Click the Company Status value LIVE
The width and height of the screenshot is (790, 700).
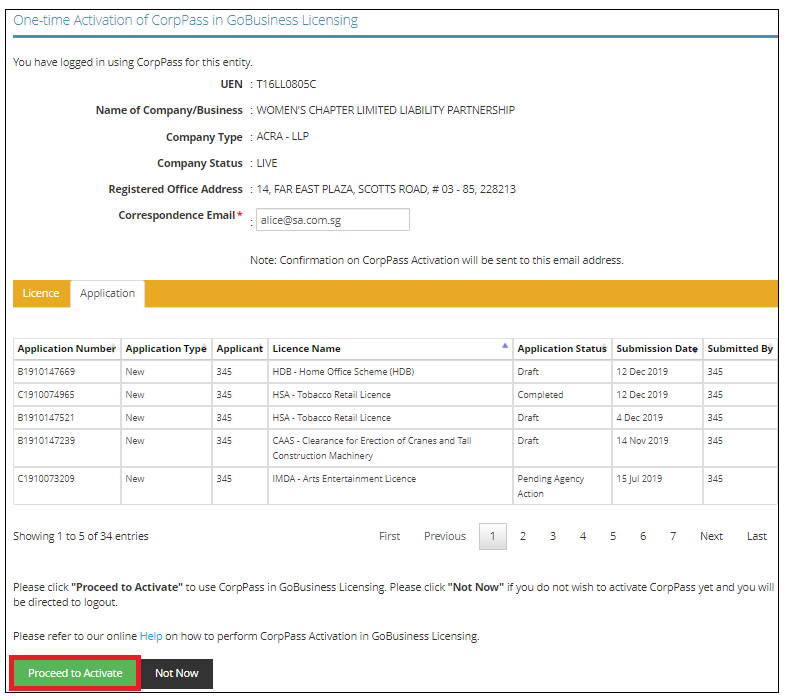(267, 163)
